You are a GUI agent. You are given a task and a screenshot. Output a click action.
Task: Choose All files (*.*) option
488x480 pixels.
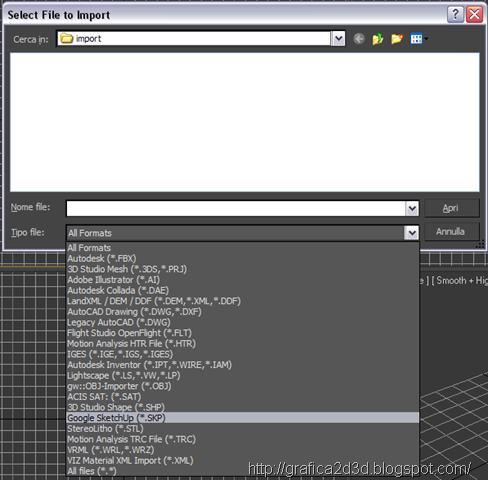242,471
